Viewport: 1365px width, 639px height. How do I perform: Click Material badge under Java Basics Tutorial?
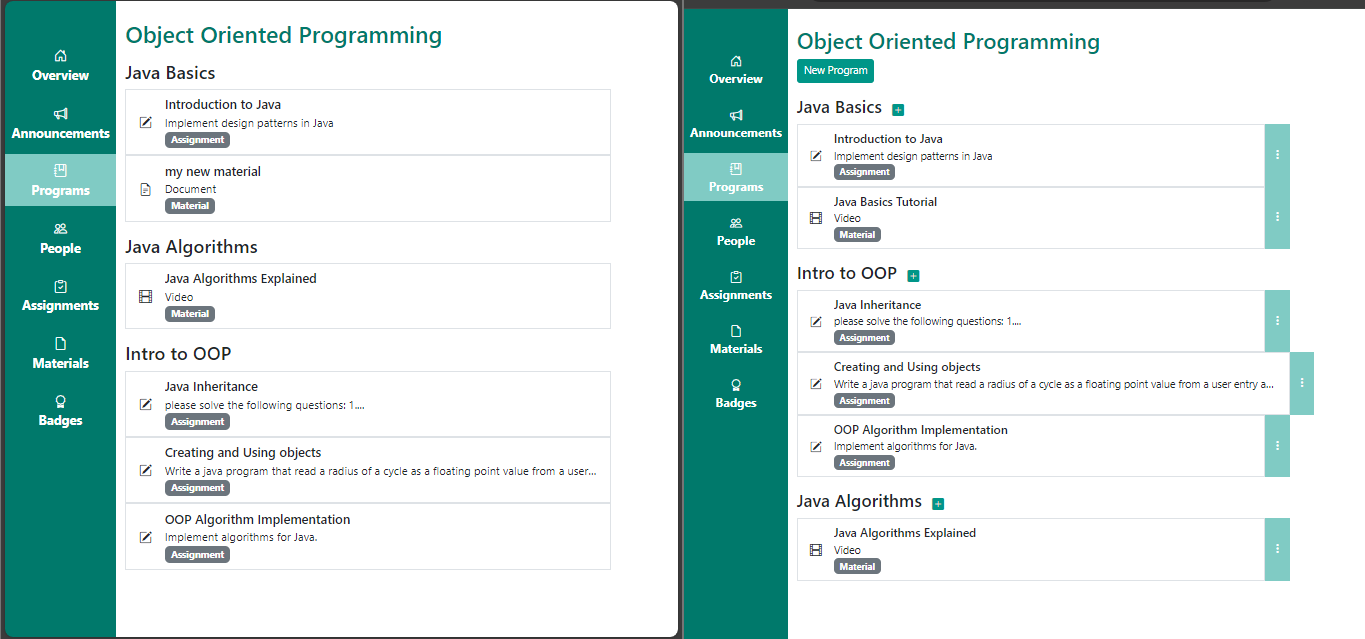(857, 235)
